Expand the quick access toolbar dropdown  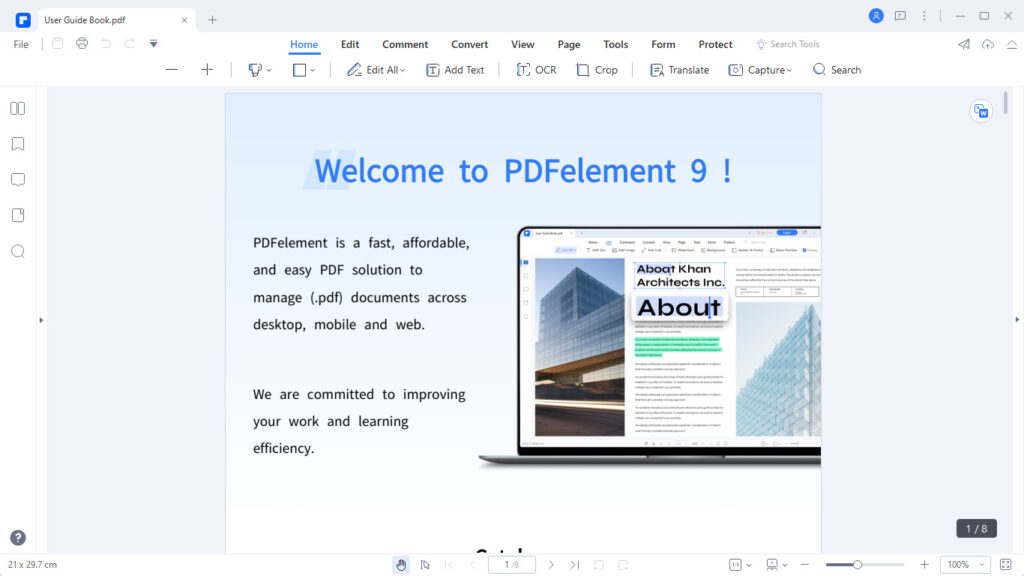[153, 43]
